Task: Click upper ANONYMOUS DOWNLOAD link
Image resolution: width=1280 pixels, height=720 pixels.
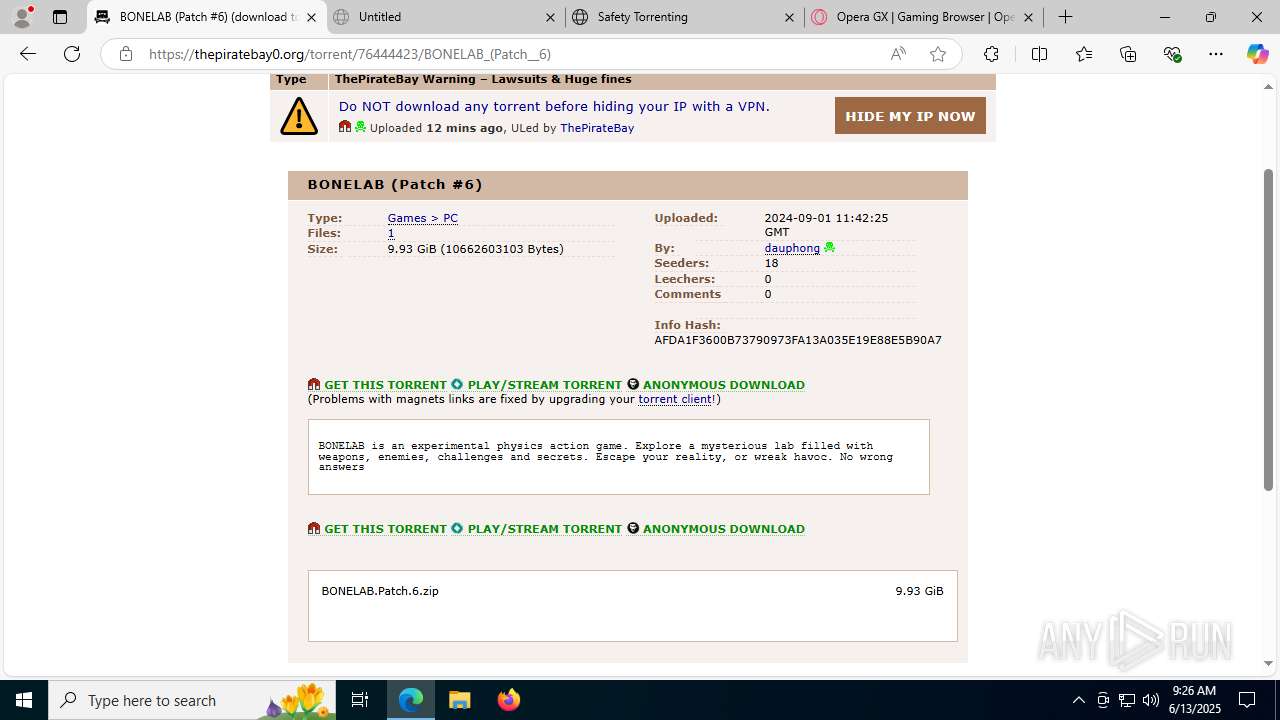Action: (724, 385)
